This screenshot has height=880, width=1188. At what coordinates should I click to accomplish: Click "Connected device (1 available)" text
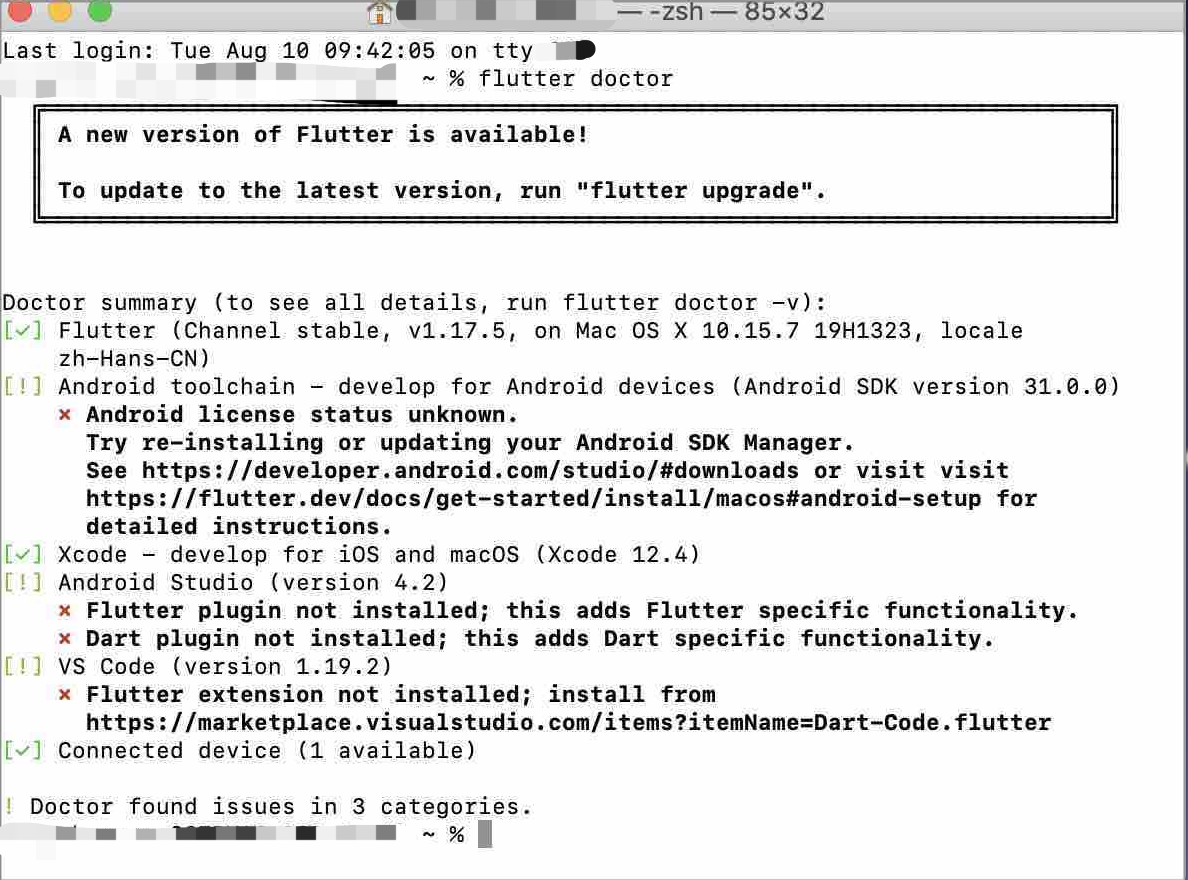pos(267,750)
